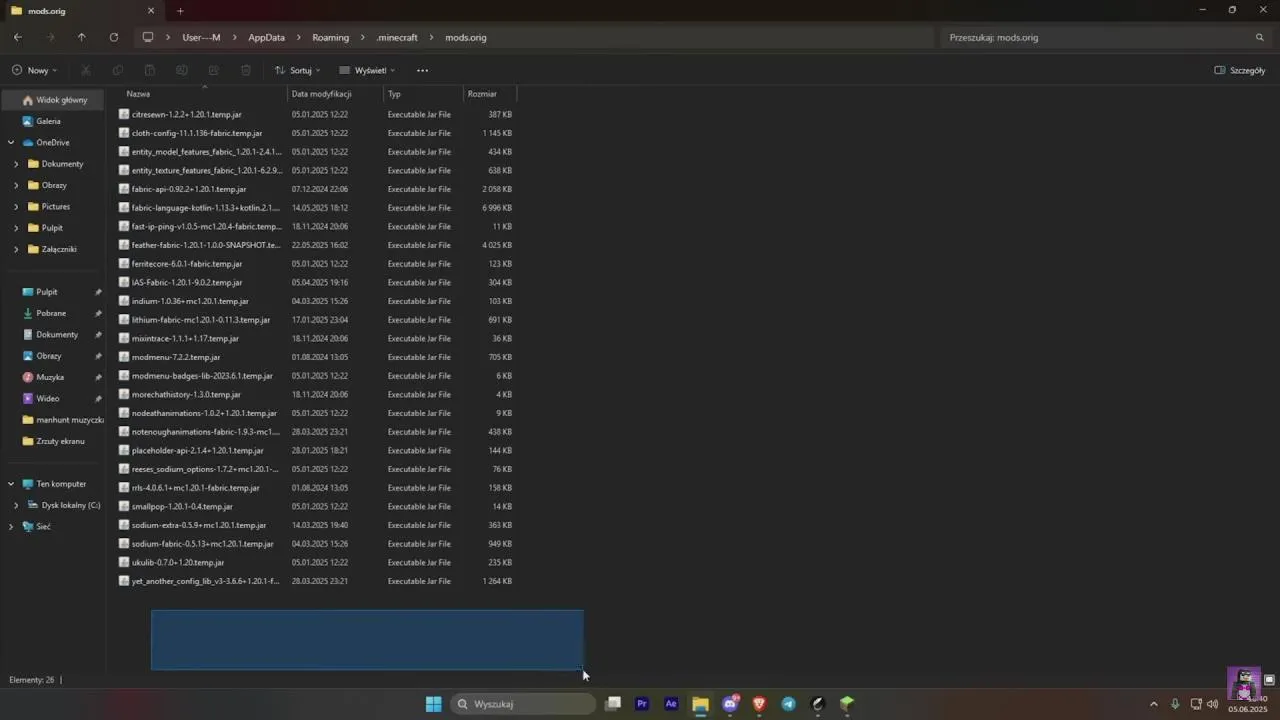This screenshot has width=1280, height=720.
Task: Expand the OneDrive tree node
Action: point(11,143)
